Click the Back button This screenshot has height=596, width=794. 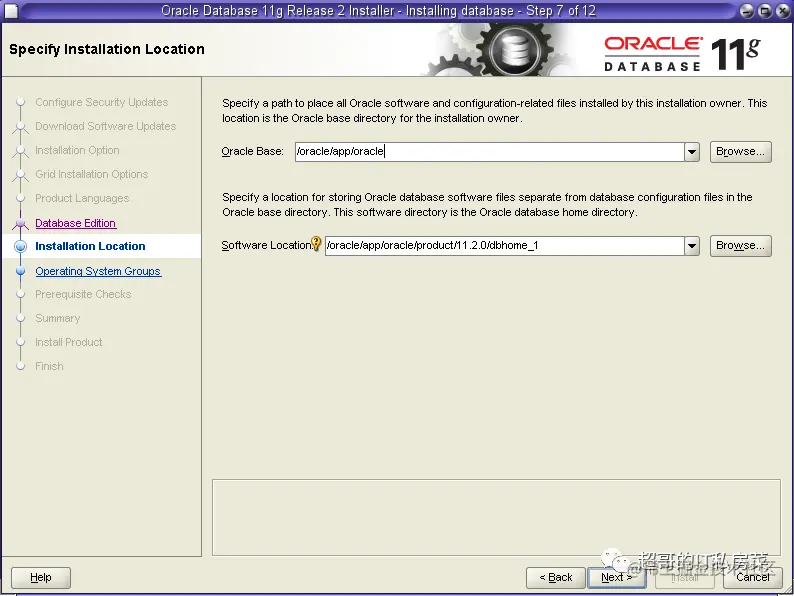coord(555,577)
